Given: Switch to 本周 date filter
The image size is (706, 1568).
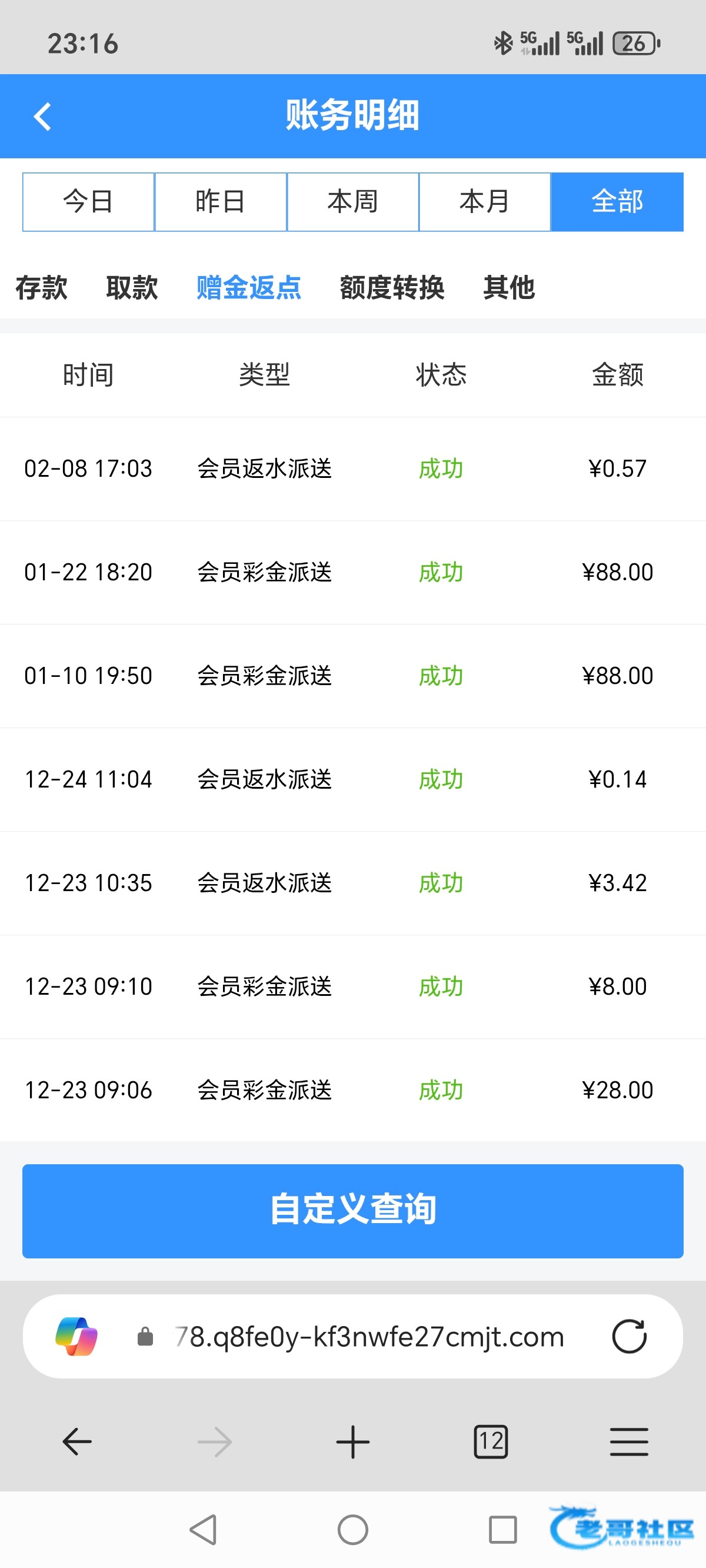Looking at the screenshot, I should pos(353,202).
